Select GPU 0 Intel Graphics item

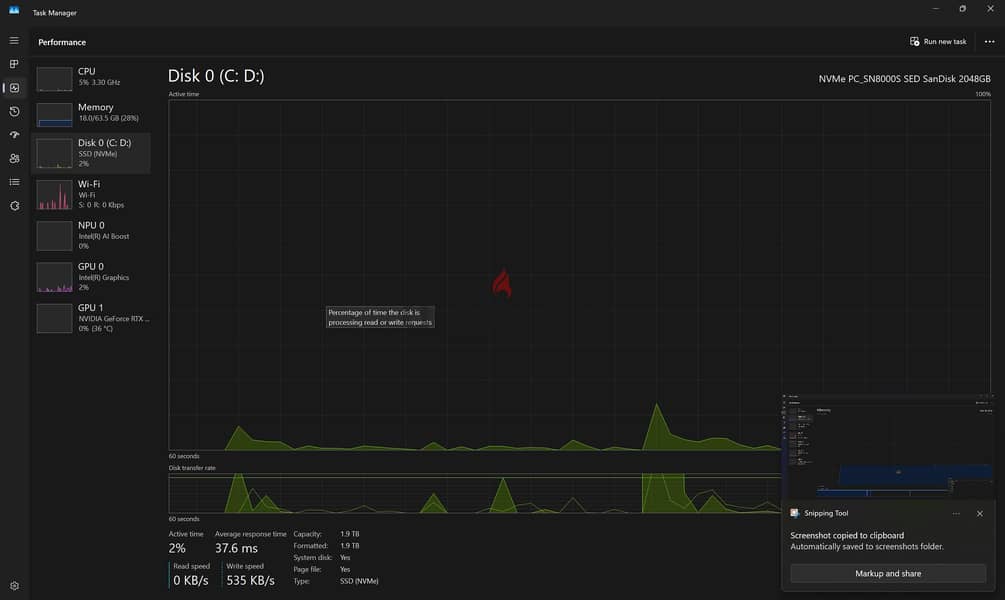91,276
